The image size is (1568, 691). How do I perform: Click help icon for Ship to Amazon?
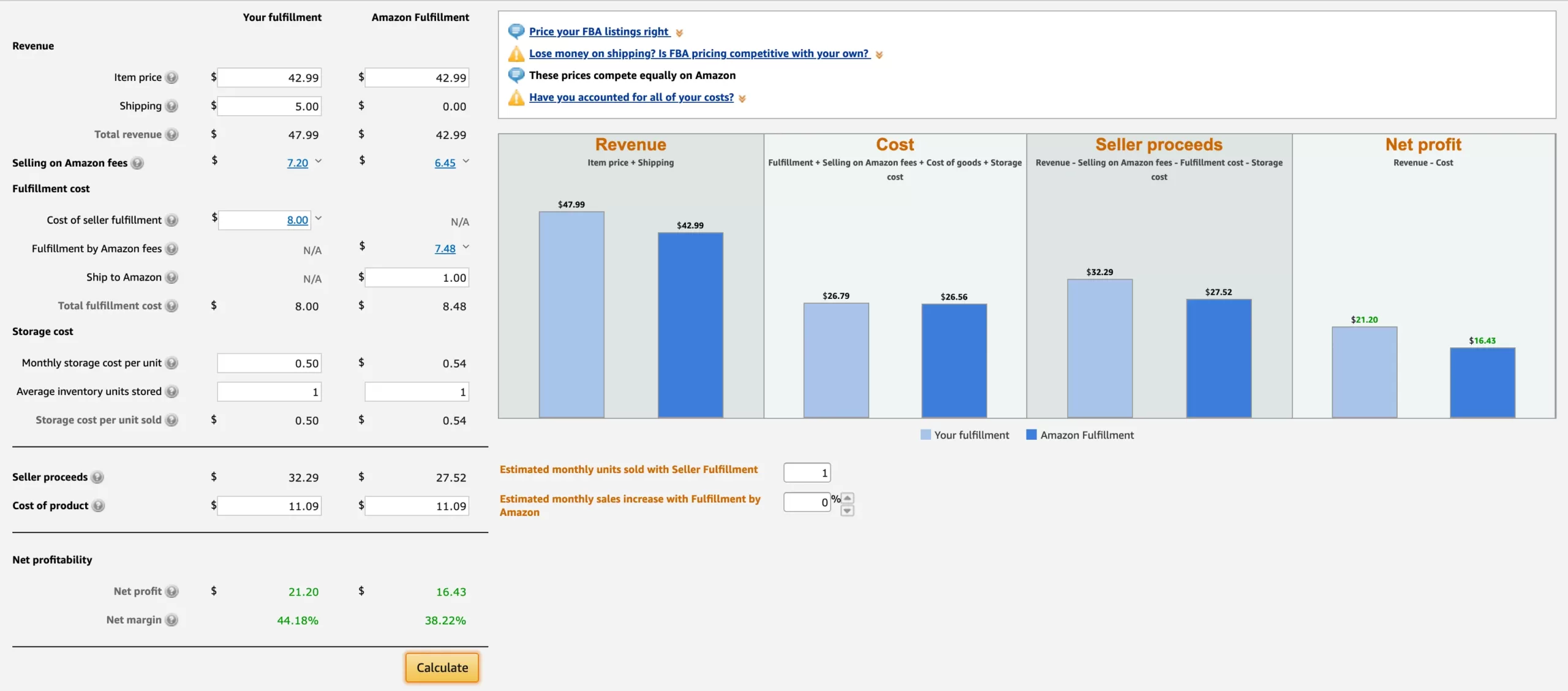tap(172, 277)
